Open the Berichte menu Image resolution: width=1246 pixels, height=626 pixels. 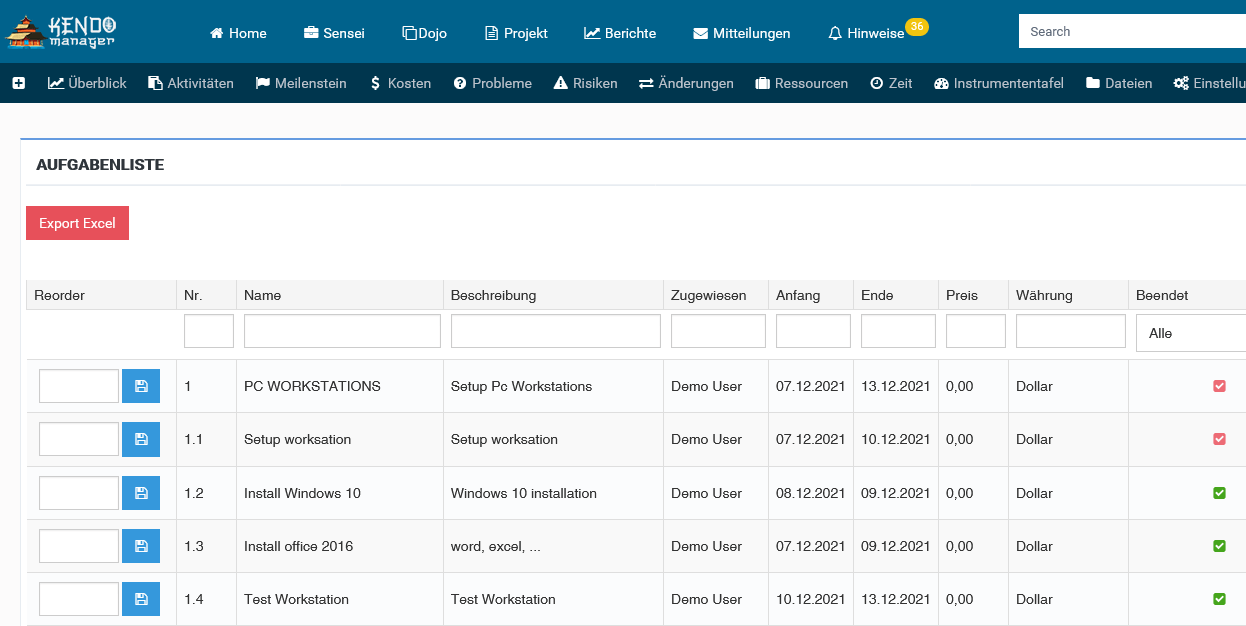[x=620, y=33]
